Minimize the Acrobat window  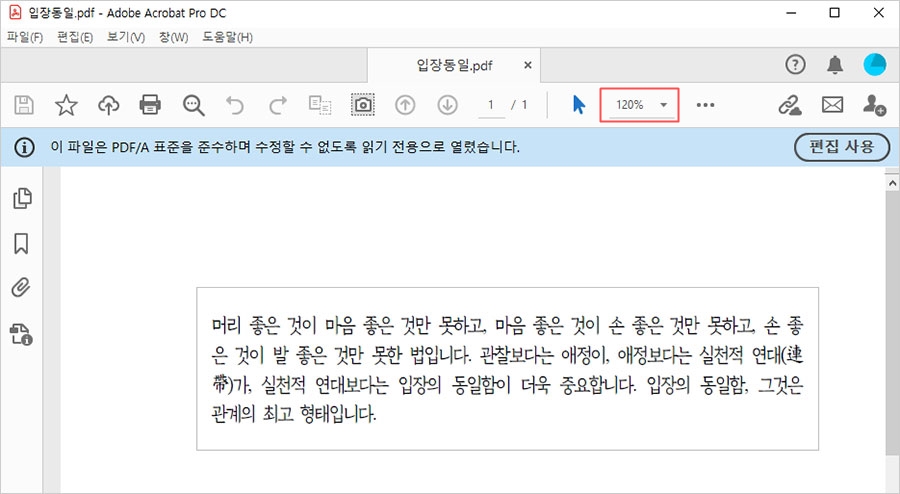point(792,13)
